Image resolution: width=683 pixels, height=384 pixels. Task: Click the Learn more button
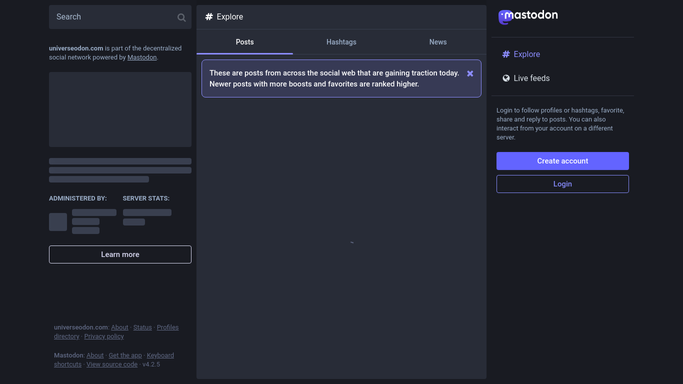point(120,255)
